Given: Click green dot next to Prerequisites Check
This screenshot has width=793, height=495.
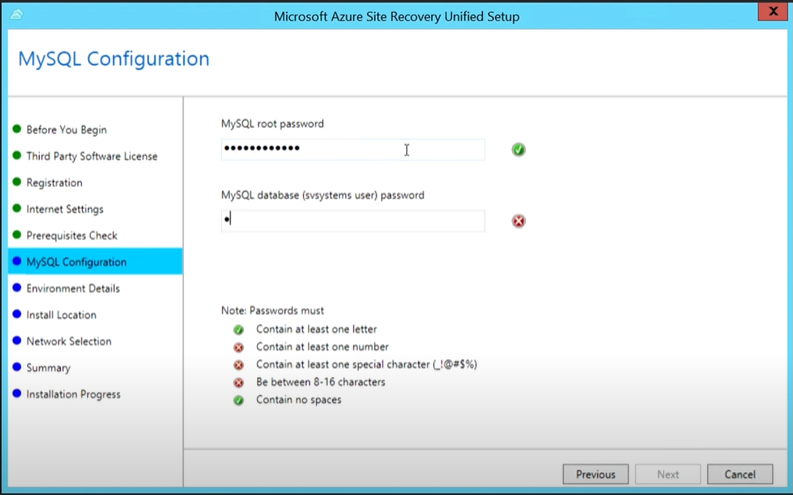Looking at the screenshot, I should 17,235.
